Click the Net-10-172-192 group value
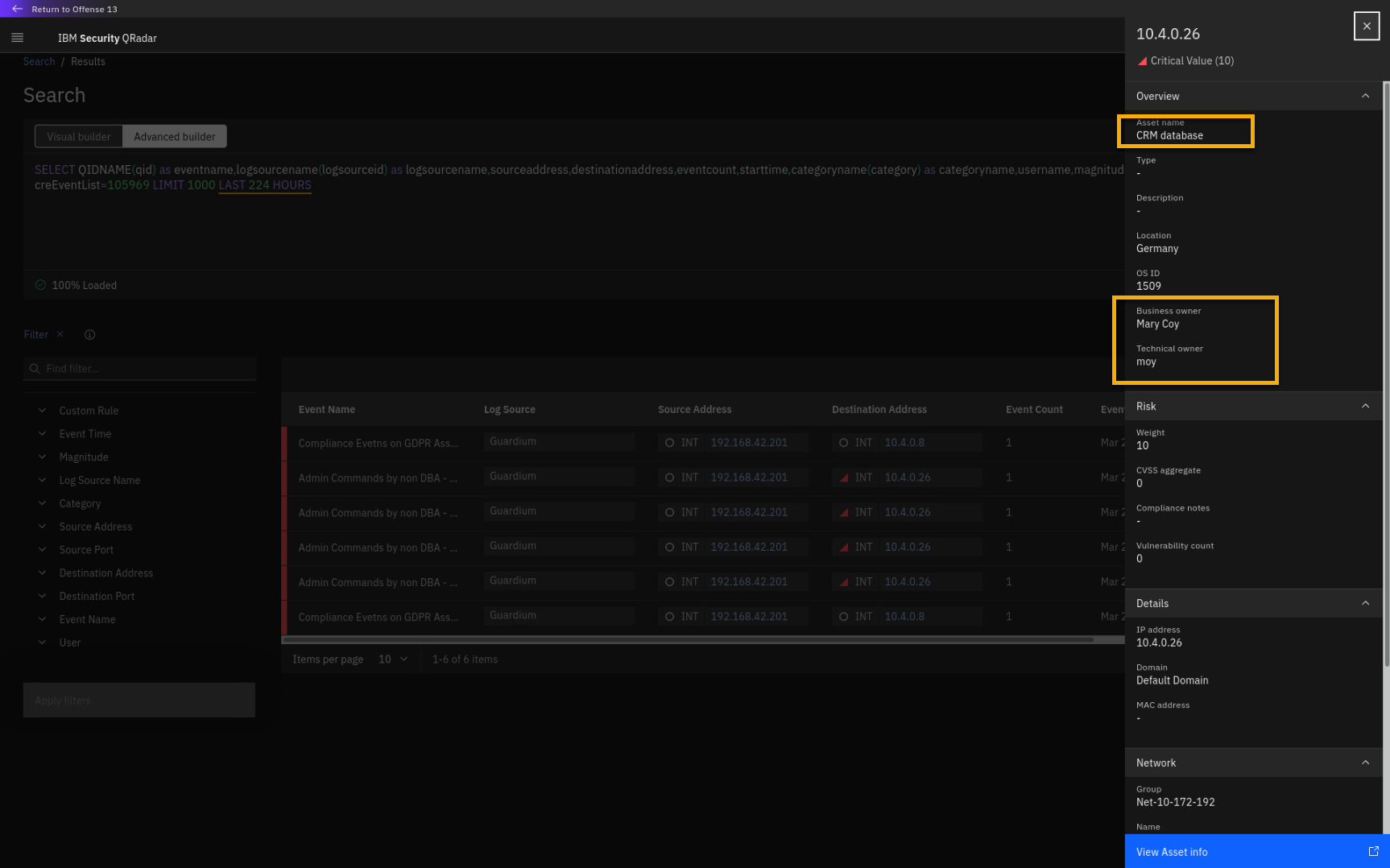 [x=1175, y=802]
